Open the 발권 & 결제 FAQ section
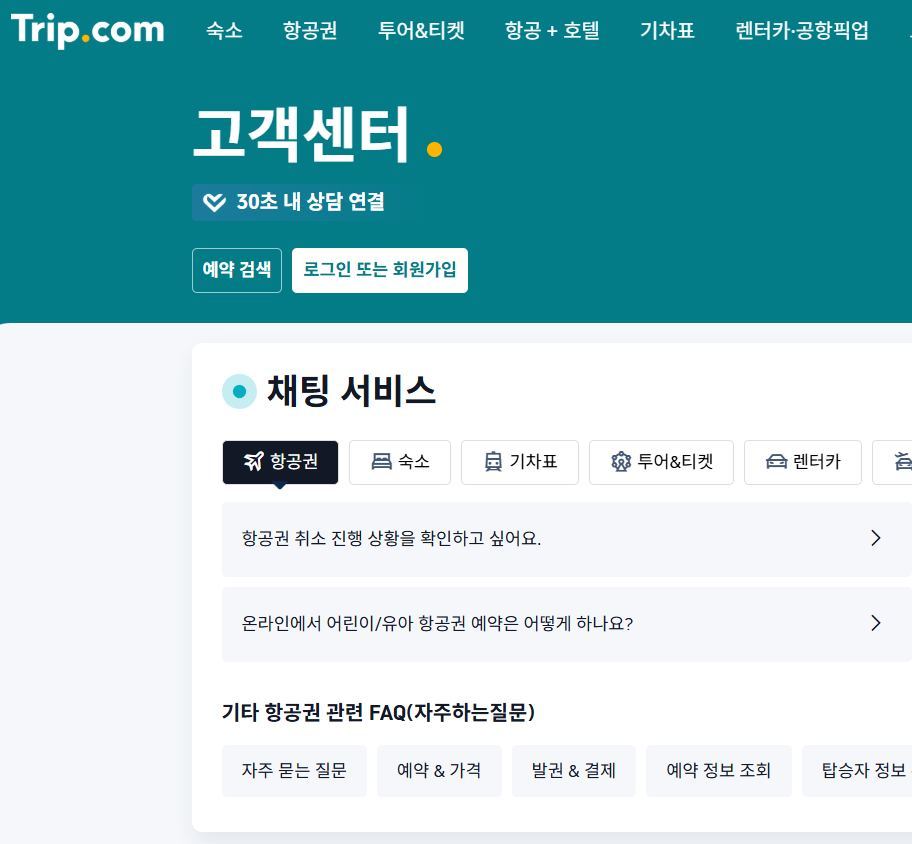The width and height of the screenshot is (912, 844). click(x=573, y=770)
